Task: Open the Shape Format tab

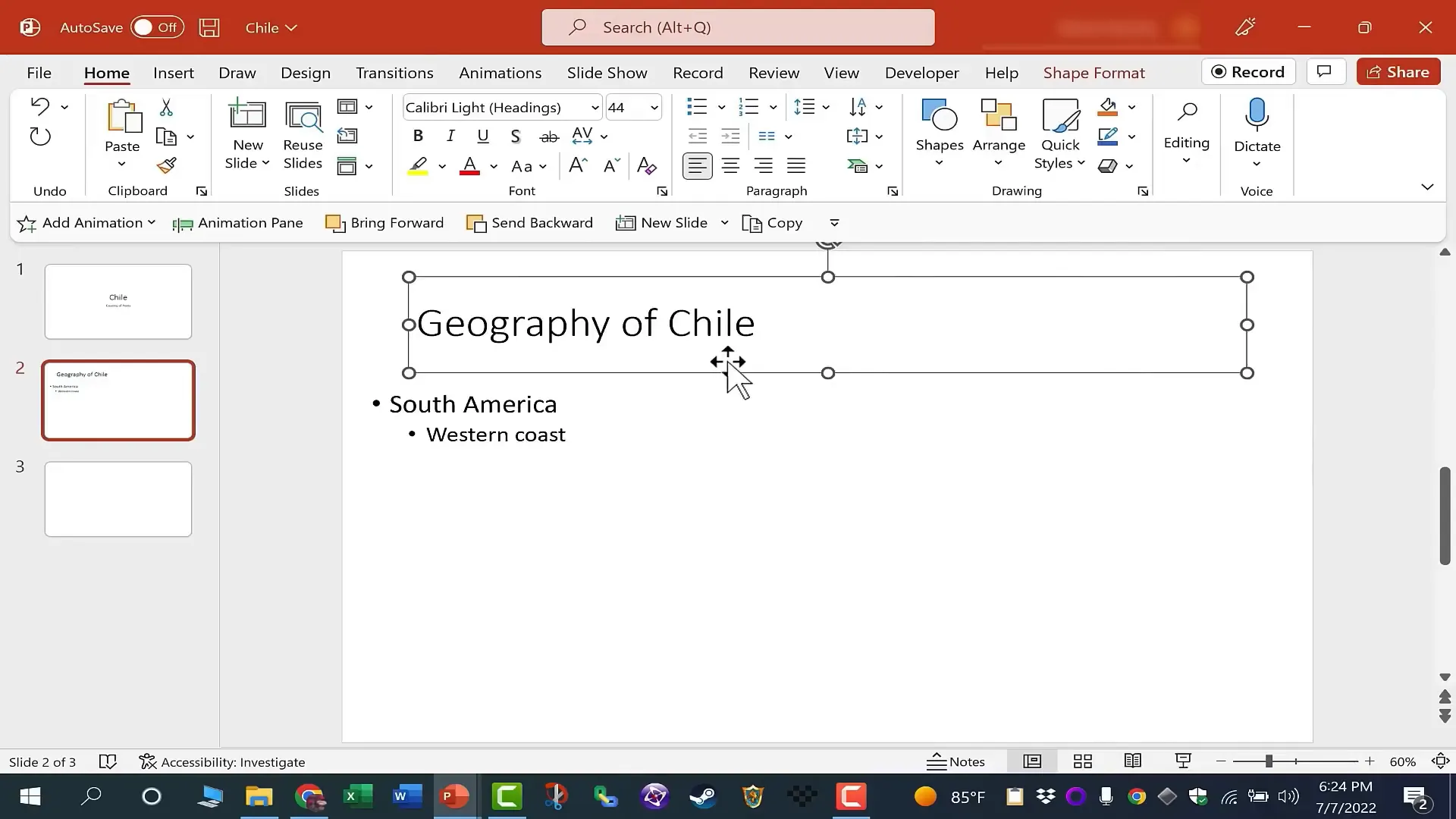Action: 1094,73
